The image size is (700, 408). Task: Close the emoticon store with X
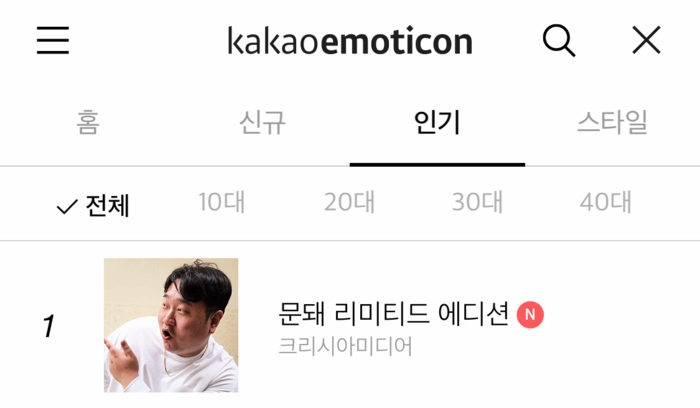point(646,40)
